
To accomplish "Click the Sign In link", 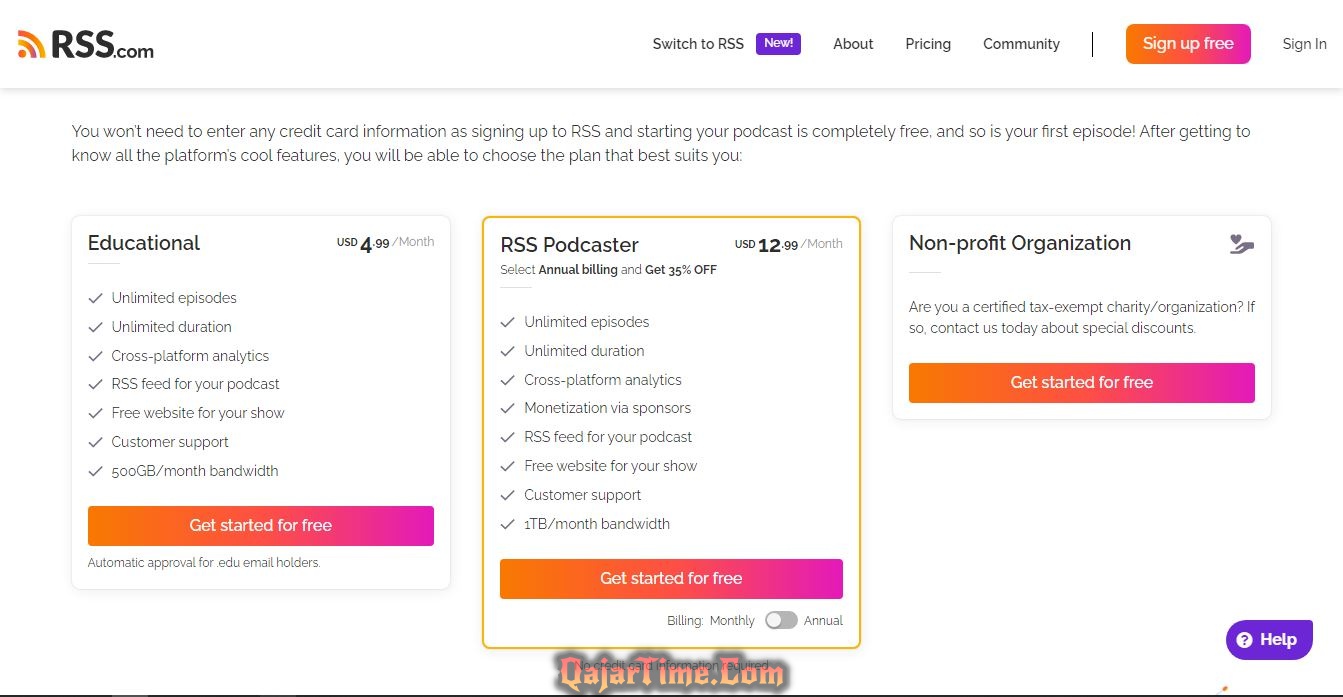I will [x=1304, y=44].
